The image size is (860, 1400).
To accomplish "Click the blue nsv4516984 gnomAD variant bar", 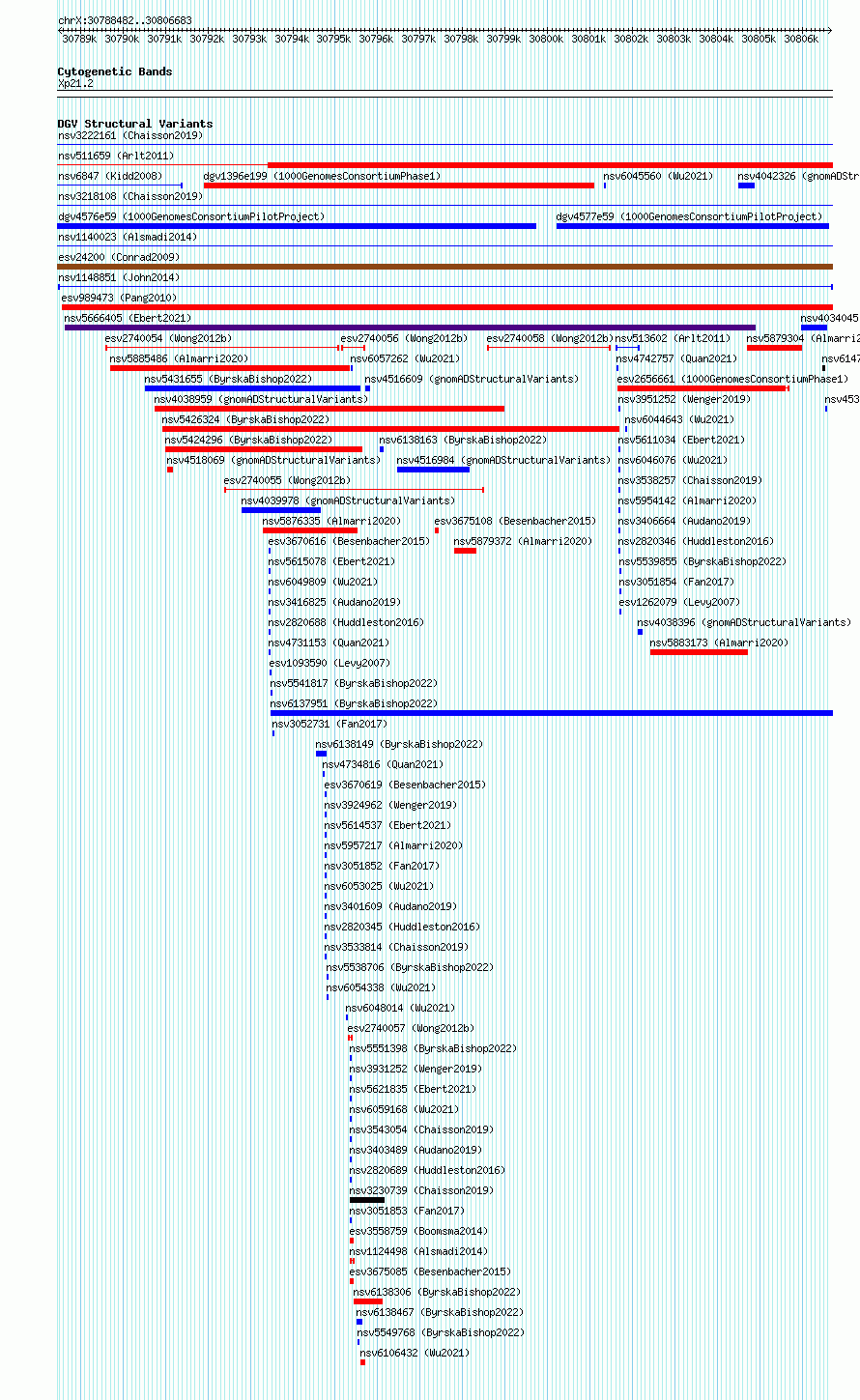I will 433,470.
